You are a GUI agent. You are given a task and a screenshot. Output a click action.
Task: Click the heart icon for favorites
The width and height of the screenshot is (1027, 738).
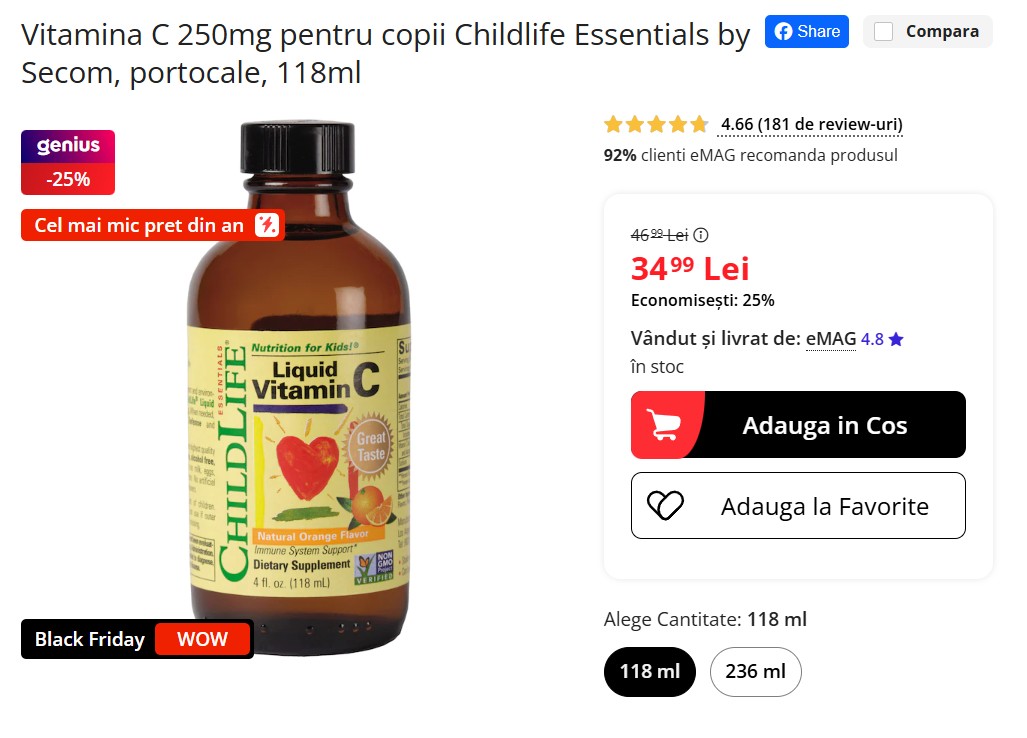click(665, 506)
